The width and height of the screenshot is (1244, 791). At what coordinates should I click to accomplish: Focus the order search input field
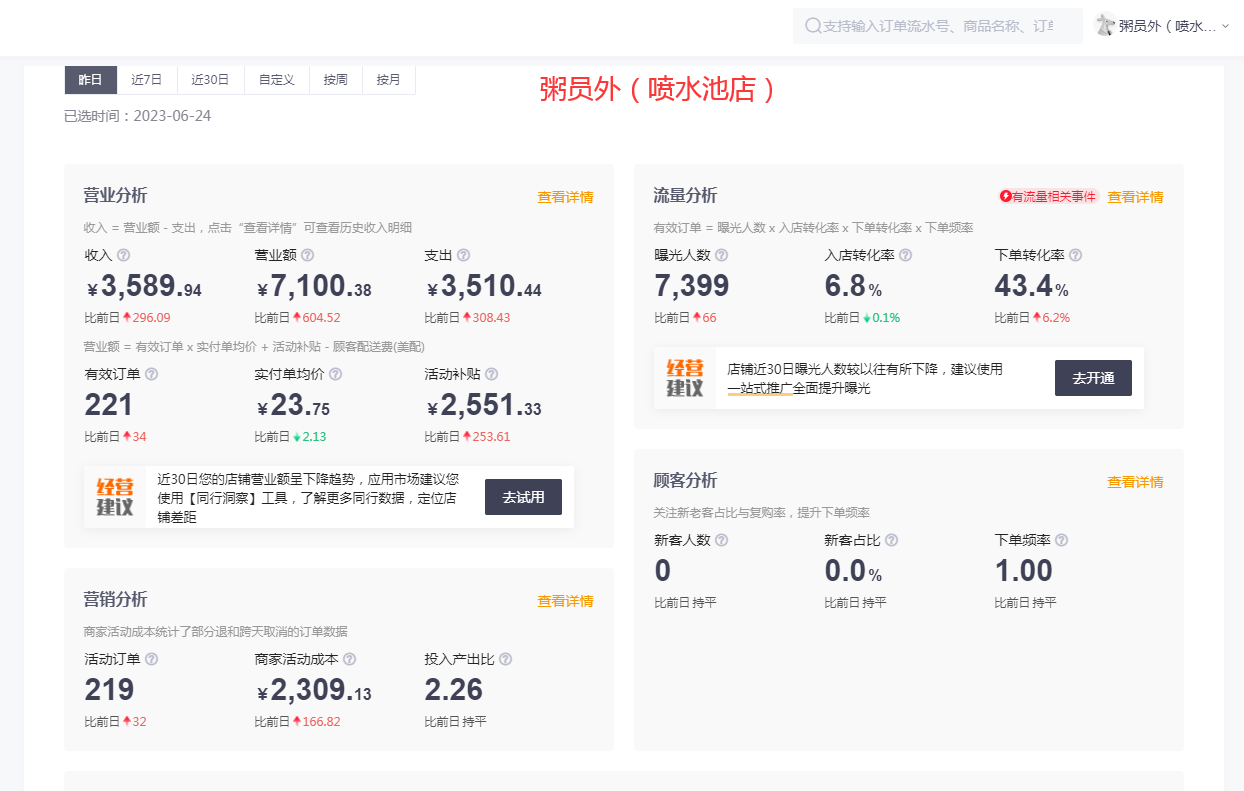pyautogui.click(x=938, y=26)
